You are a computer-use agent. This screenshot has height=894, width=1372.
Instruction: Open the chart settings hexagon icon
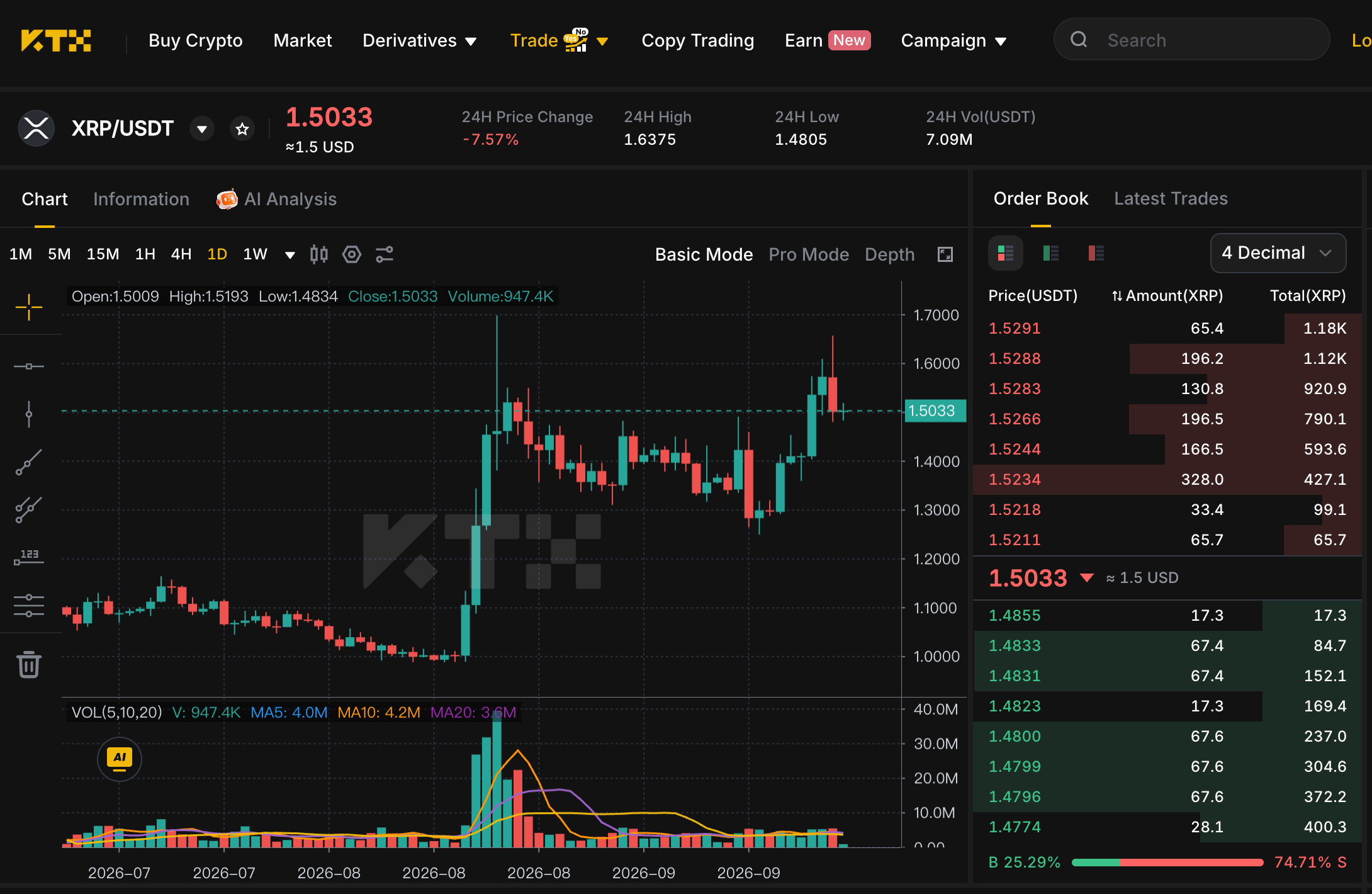pyautogui.click(x=352, y=254)
